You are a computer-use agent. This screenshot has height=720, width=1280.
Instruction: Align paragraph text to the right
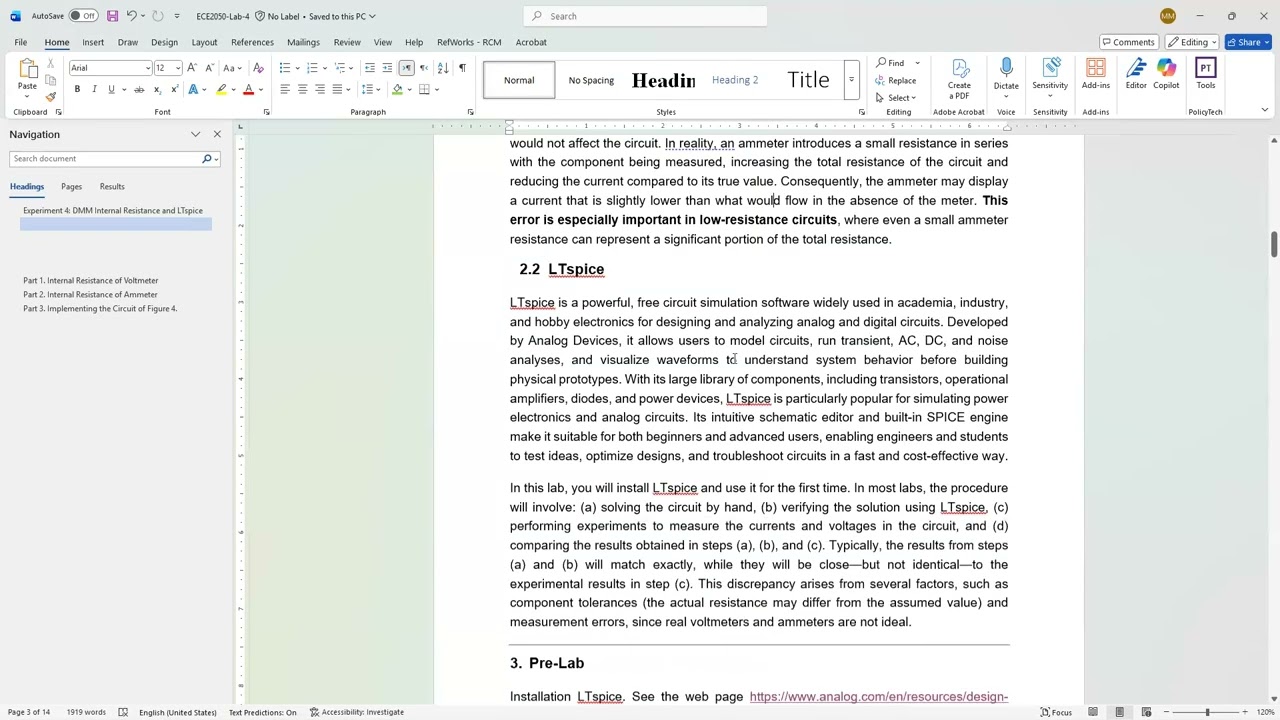[320, 89]
